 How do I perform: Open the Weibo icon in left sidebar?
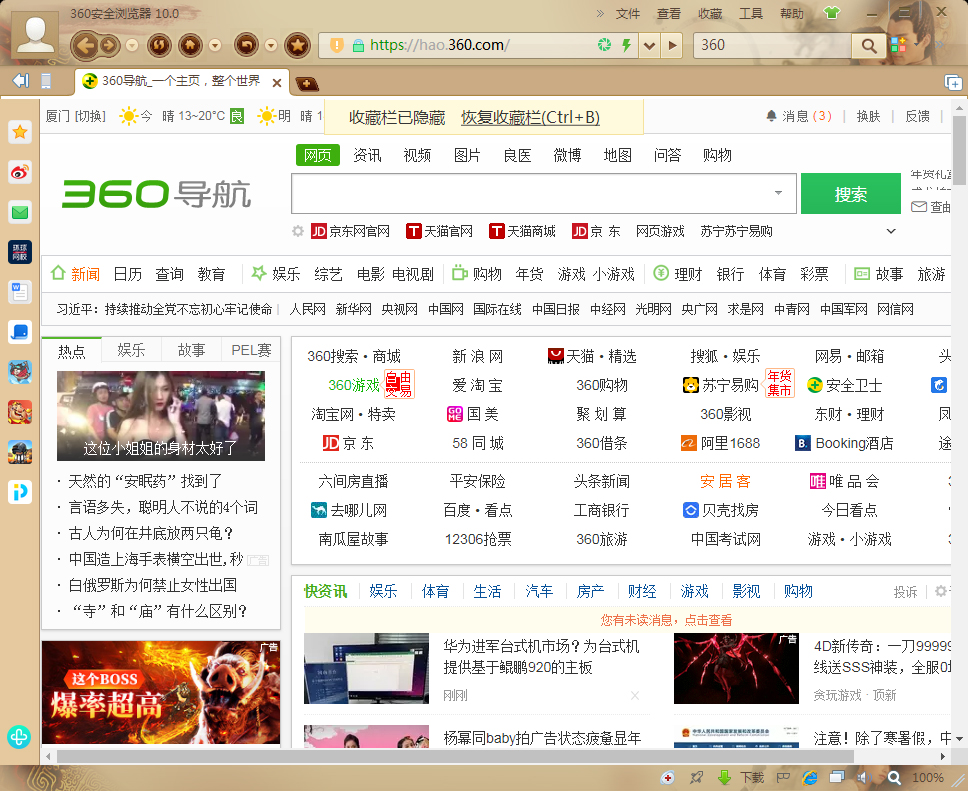tap(19, 171)
